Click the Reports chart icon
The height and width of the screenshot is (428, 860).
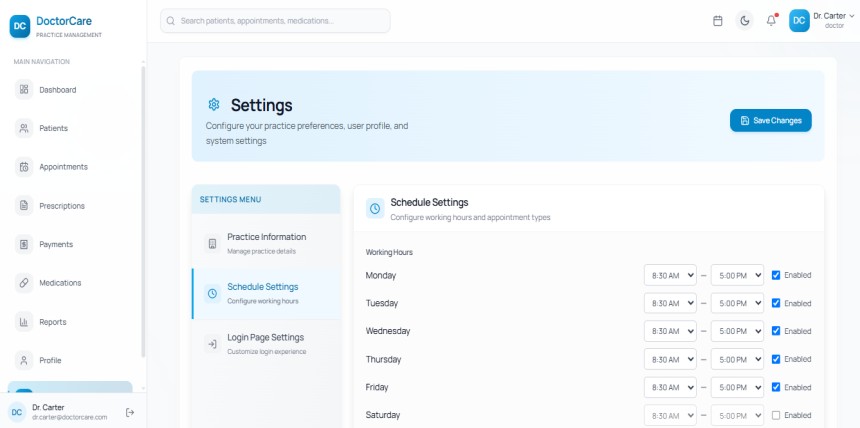coord(24,322)
